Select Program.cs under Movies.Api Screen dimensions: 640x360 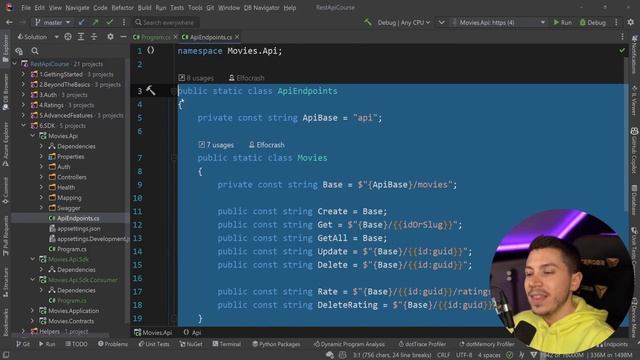coord(71,249)
